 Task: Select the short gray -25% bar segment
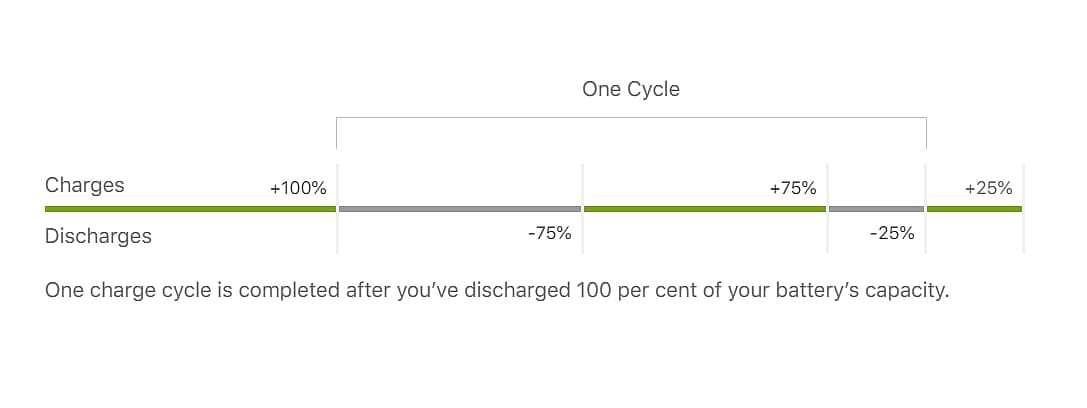coord(877,209)
